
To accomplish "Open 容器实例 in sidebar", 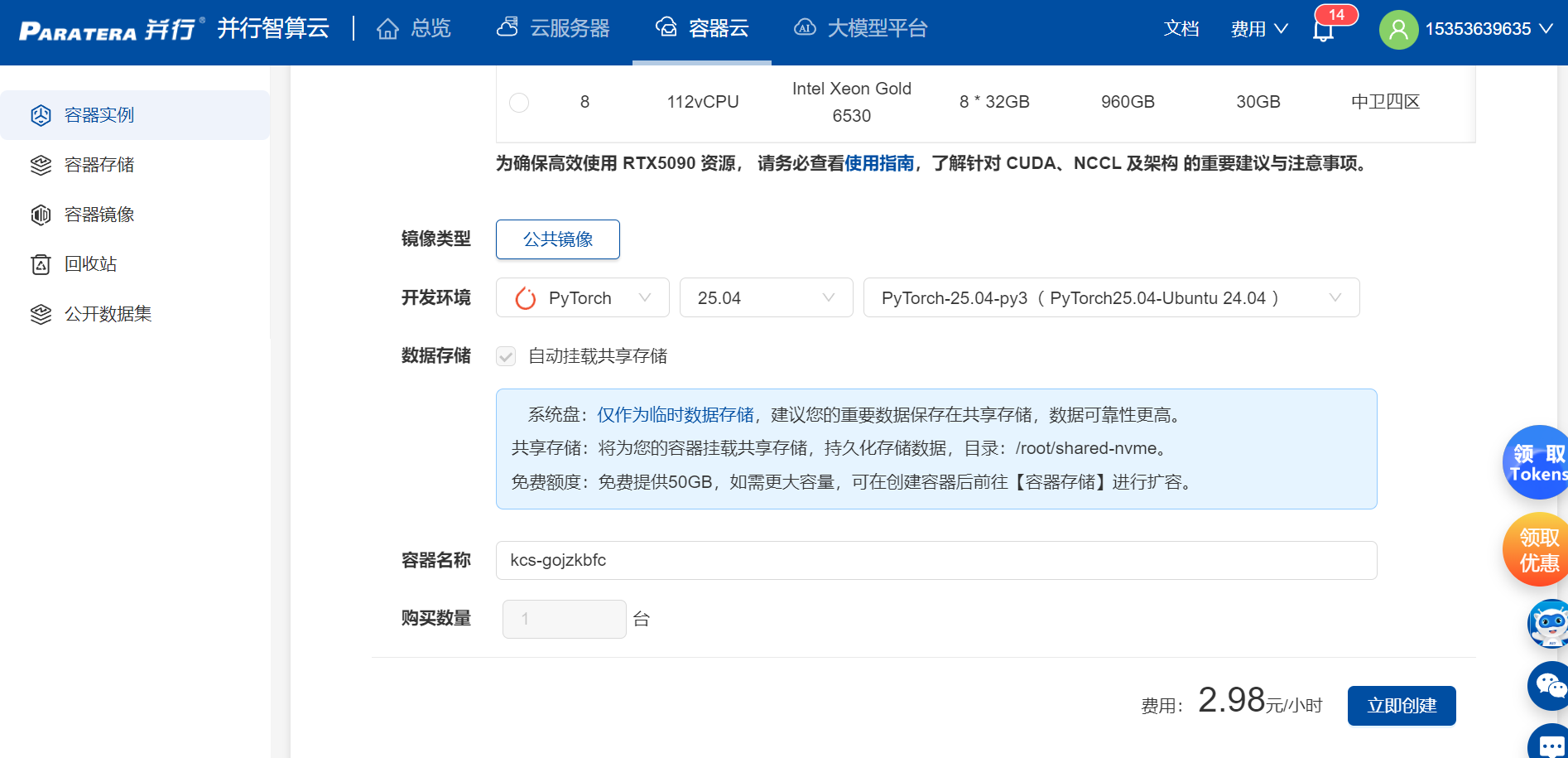I will click(135, 115).
